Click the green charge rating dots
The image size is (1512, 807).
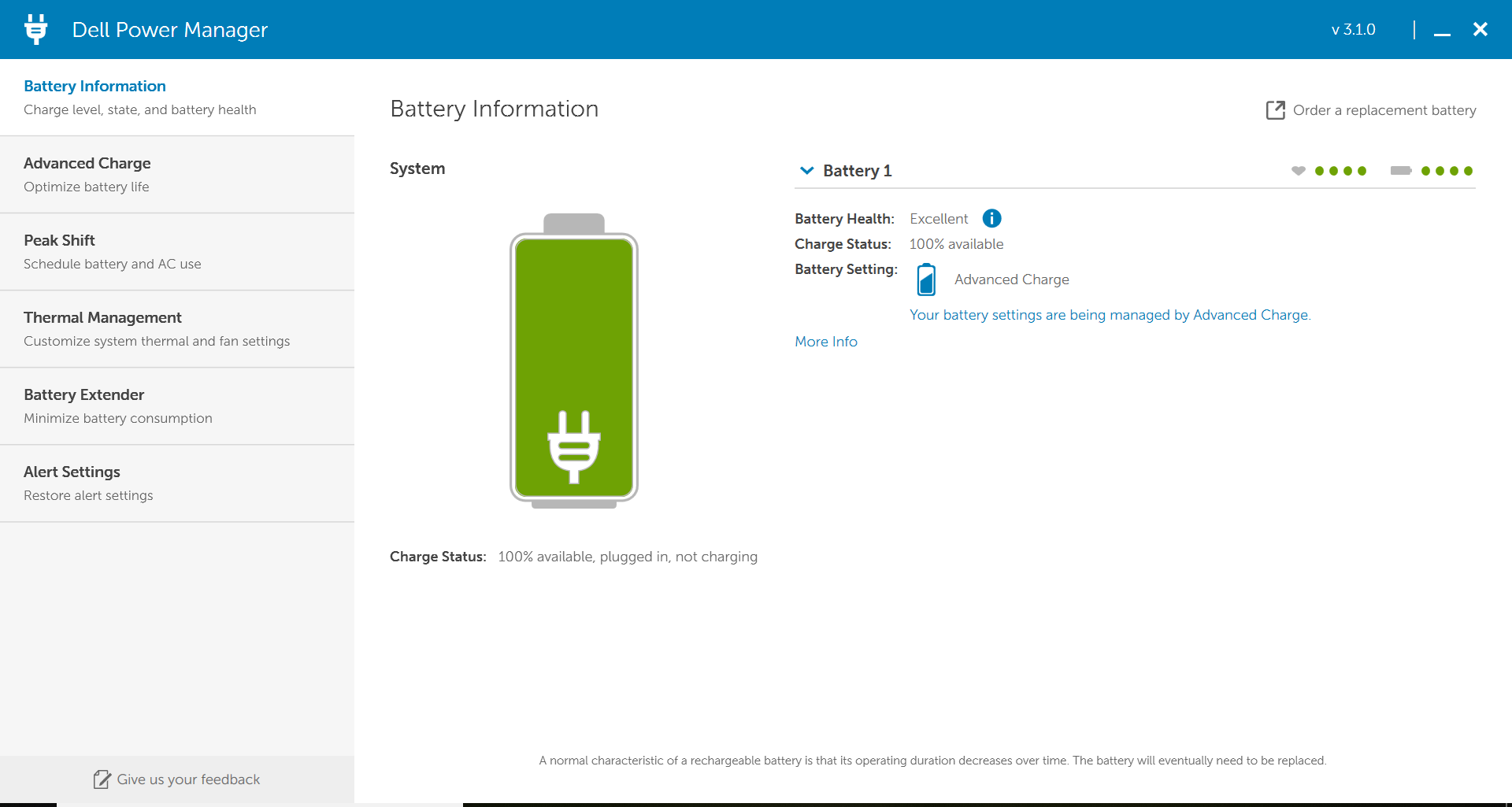point(1447,171)
